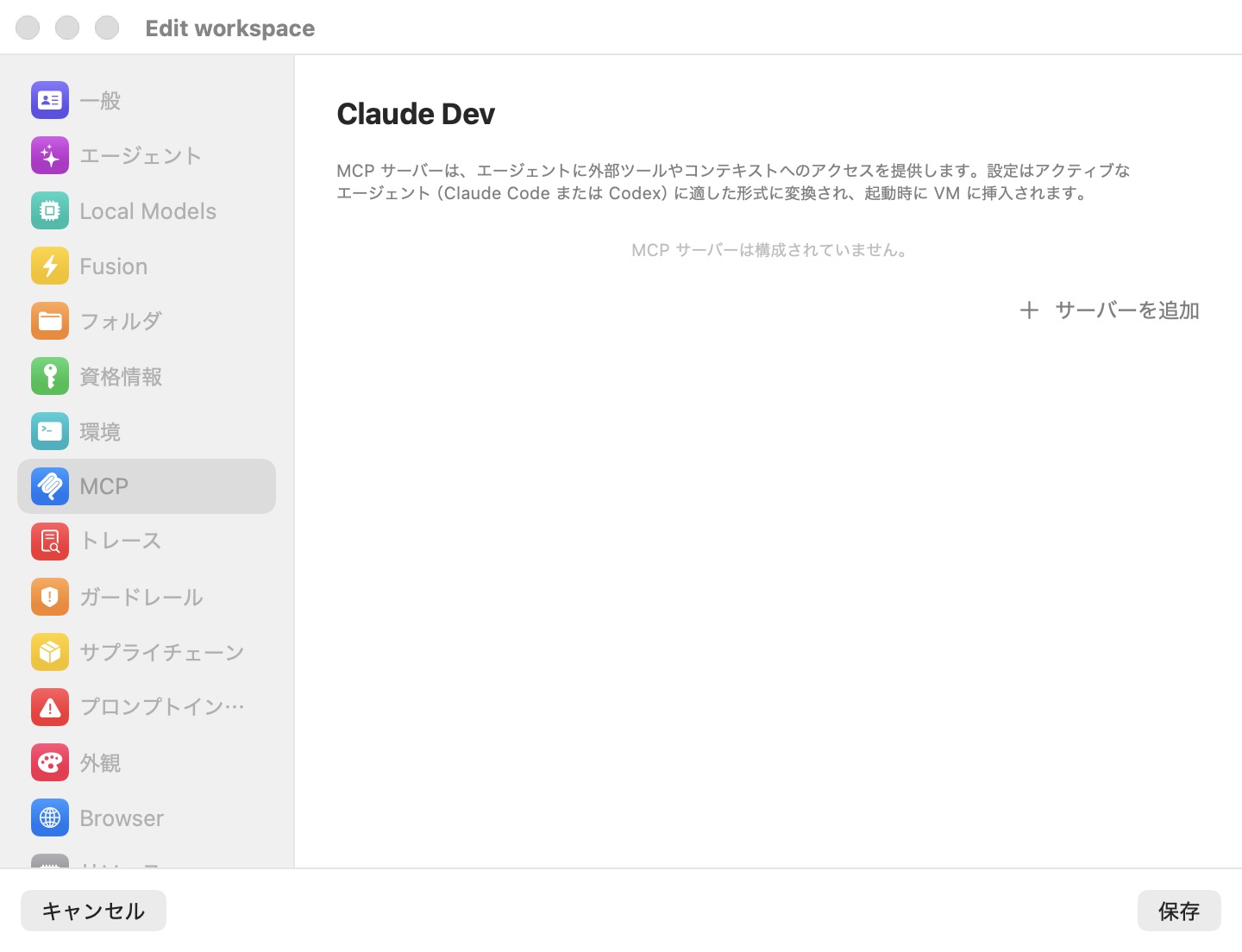Click the Claude Dev heading
This screenshot has height=952, width=1242.
416,114
